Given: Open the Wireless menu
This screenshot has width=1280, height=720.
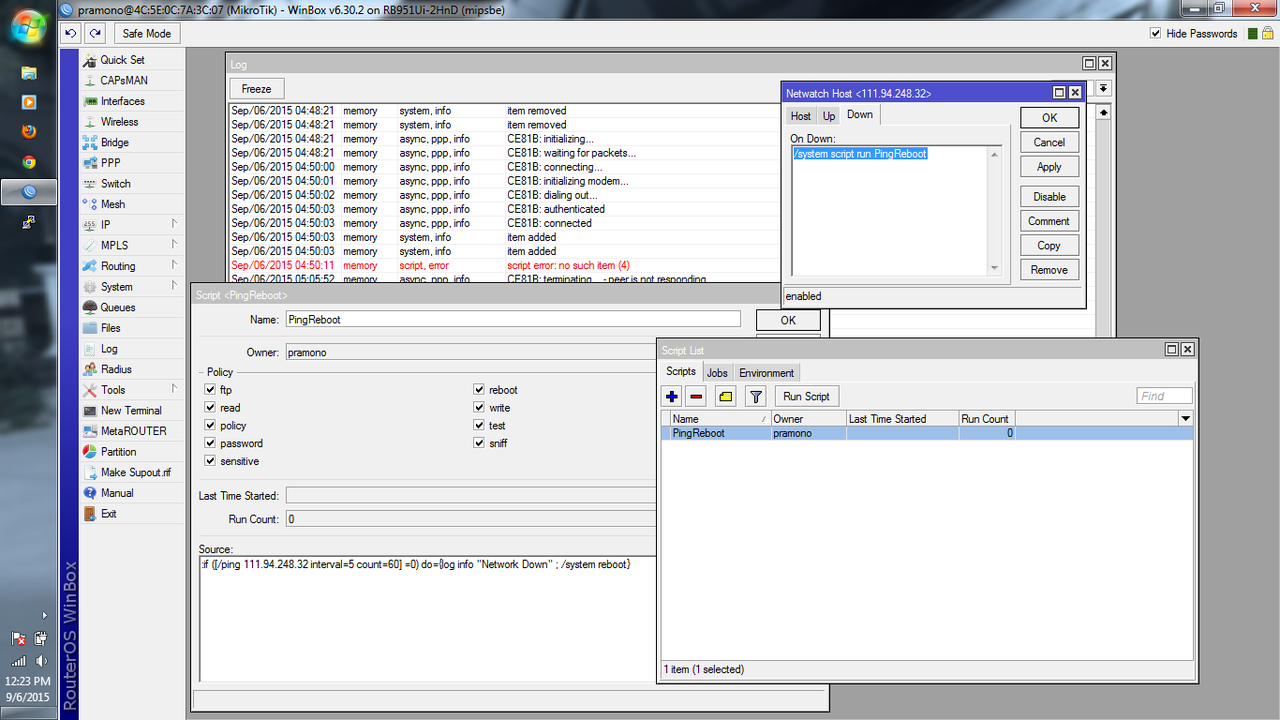Looking at the screenshot, I should click(119, 122).
